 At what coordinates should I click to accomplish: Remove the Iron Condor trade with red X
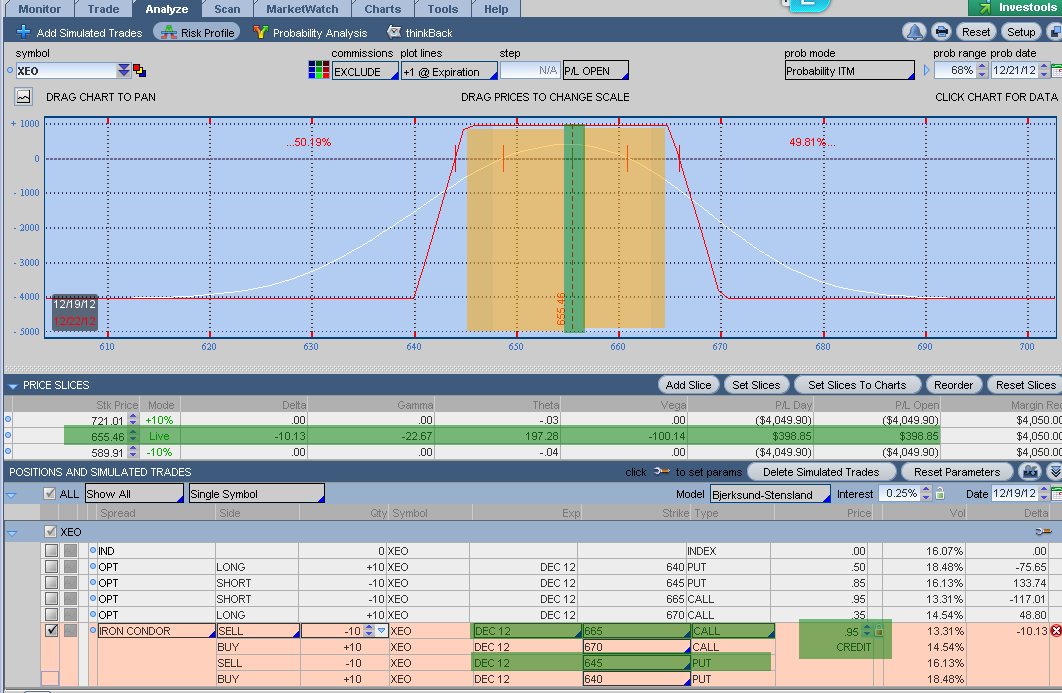click(1057, 631)
